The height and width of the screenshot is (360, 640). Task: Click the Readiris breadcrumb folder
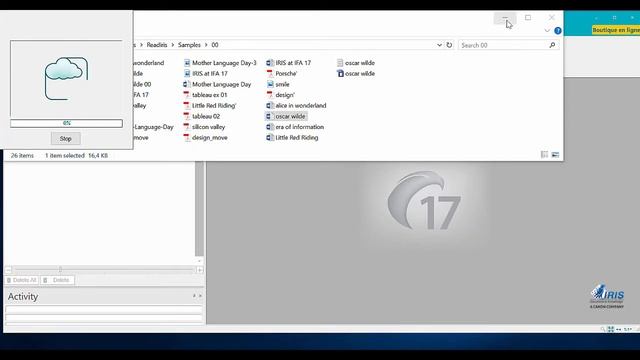coord(157,45)
